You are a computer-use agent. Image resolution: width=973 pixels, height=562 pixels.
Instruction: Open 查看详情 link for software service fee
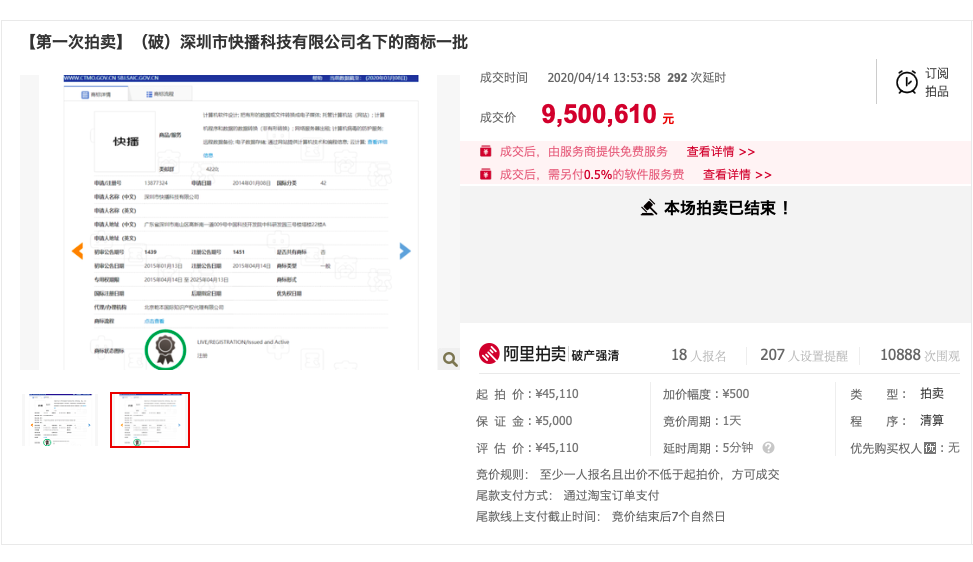[x=737, y=174]
